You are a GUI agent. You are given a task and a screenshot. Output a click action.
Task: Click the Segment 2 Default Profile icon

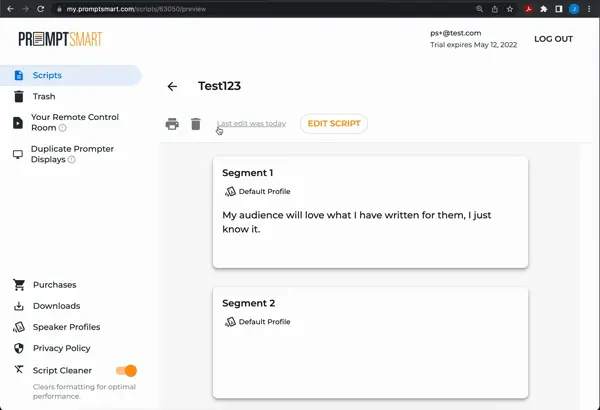click(230, 322)
